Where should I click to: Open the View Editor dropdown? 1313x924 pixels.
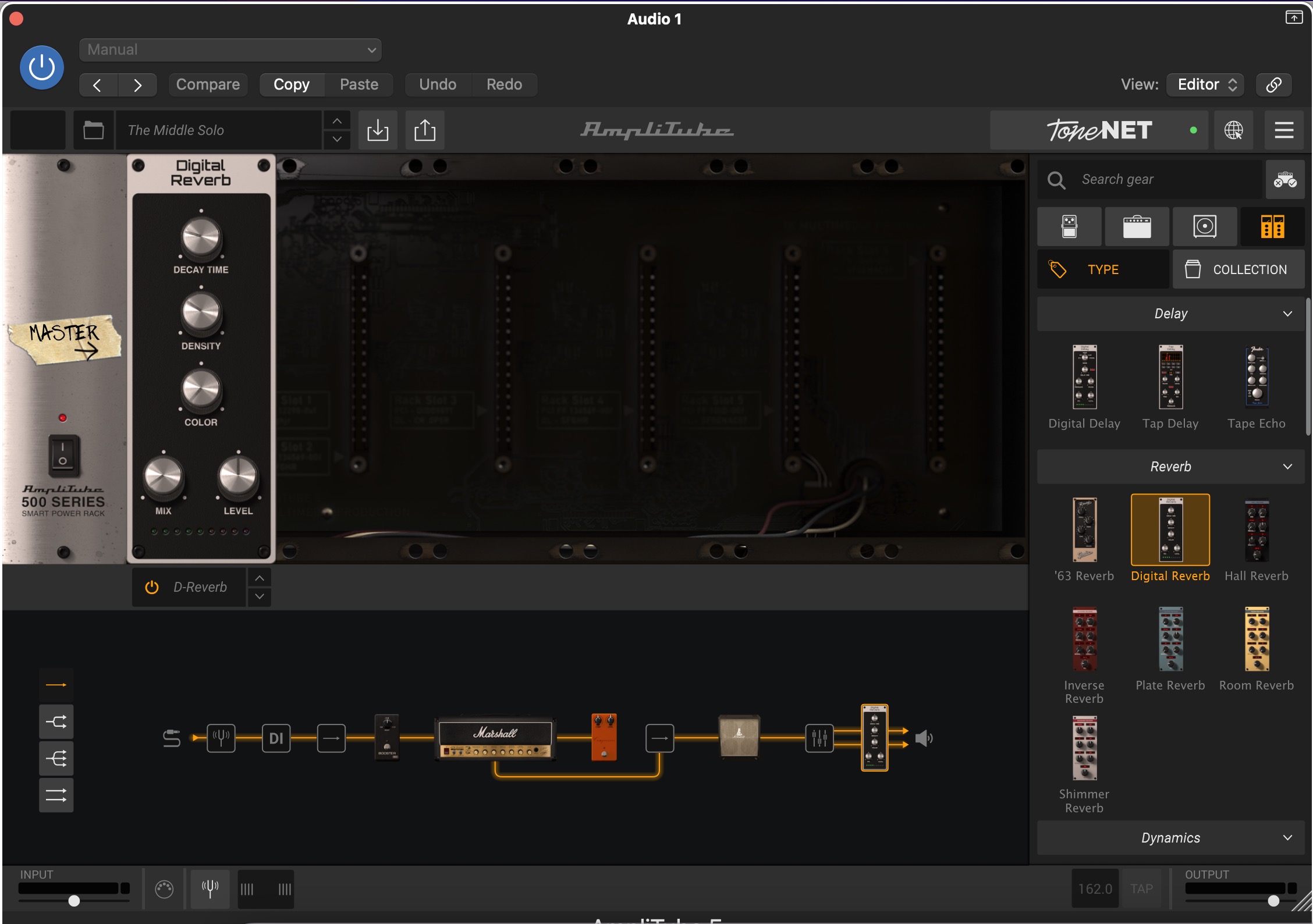[1206, 85]
